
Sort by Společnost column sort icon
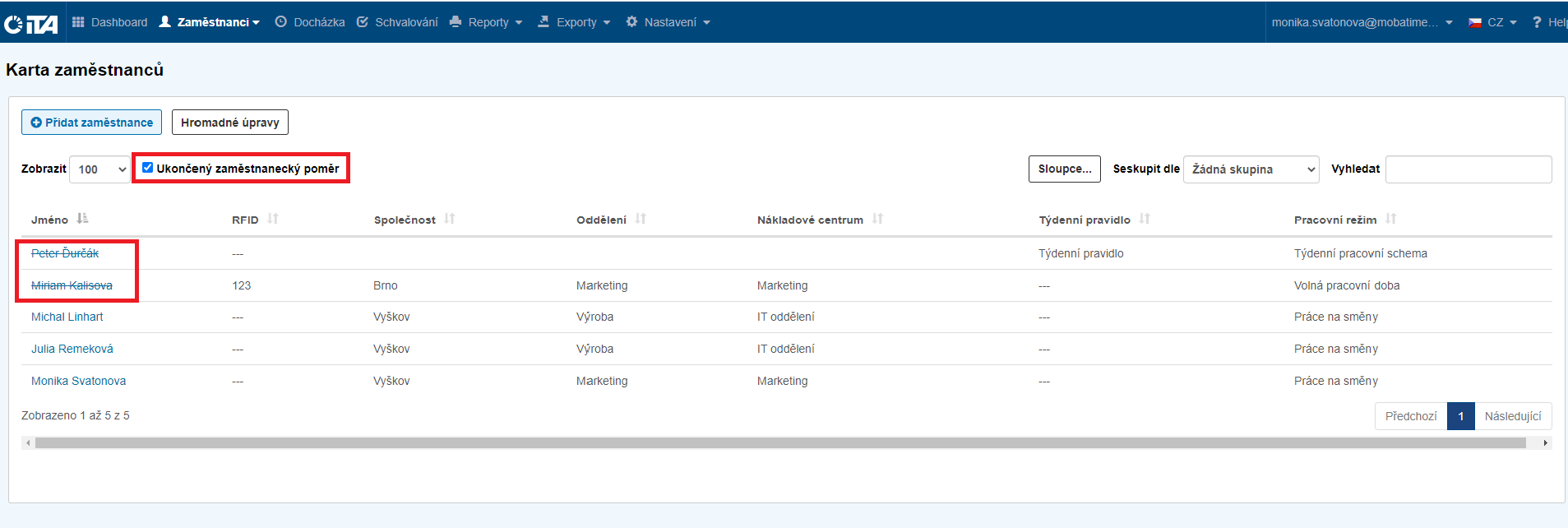pos(450,219)
